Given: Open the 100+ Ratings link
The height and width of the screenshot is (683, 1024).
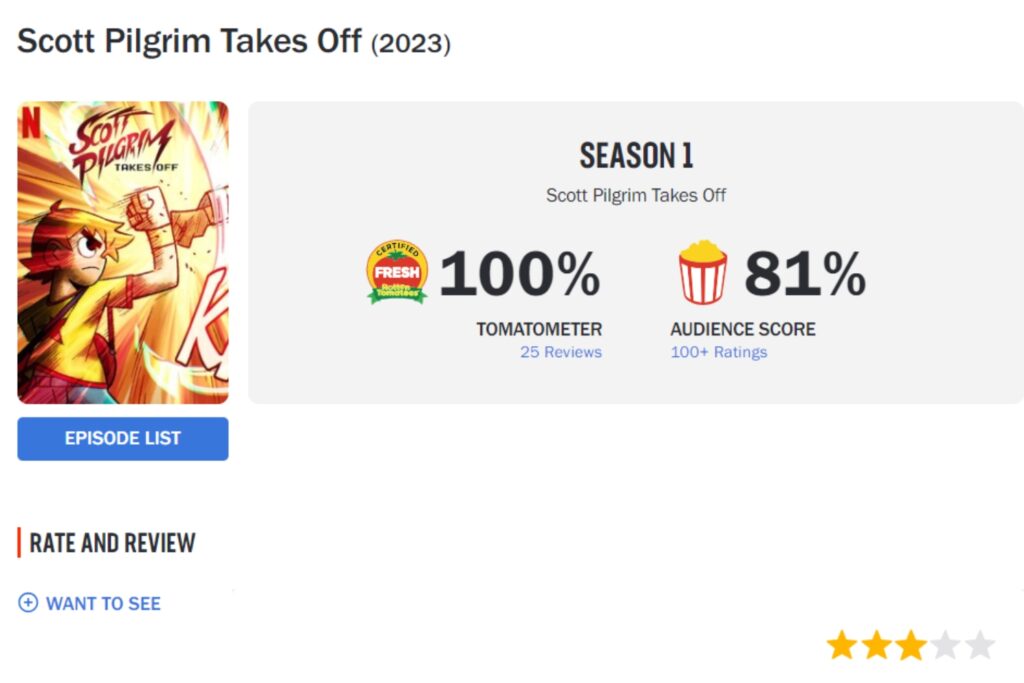Looking at the screenshot, I should coord(719,352).
